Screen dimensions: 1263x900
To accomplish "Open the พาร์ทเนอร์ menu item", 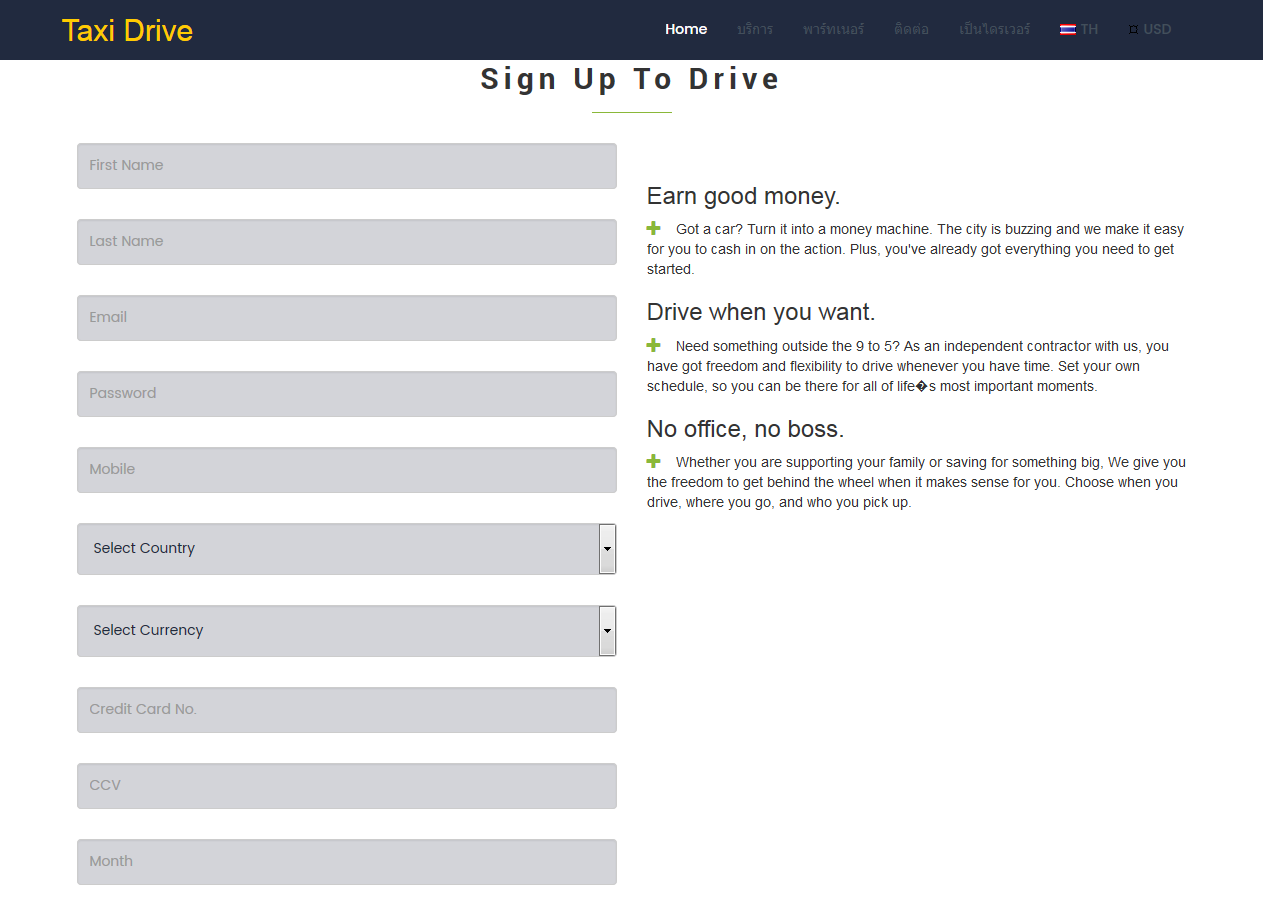I will 833,29.
